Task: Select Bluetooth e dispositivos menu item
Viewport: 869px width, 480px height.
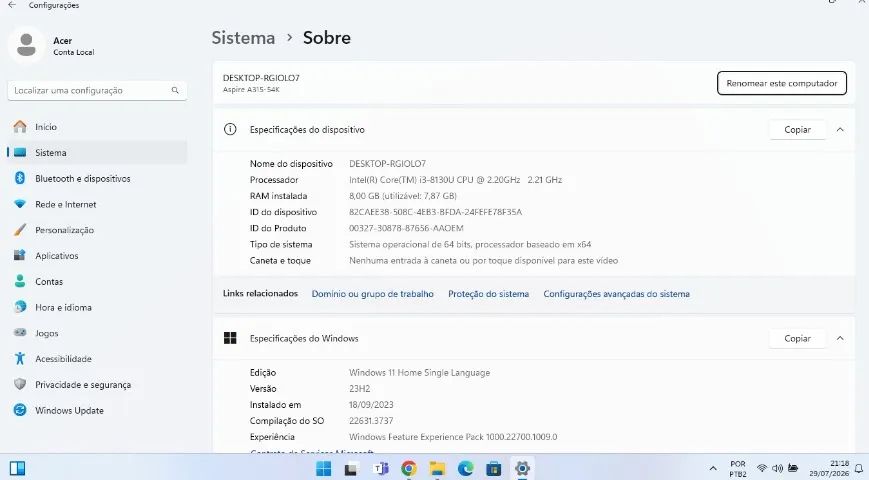Action: 97,178
